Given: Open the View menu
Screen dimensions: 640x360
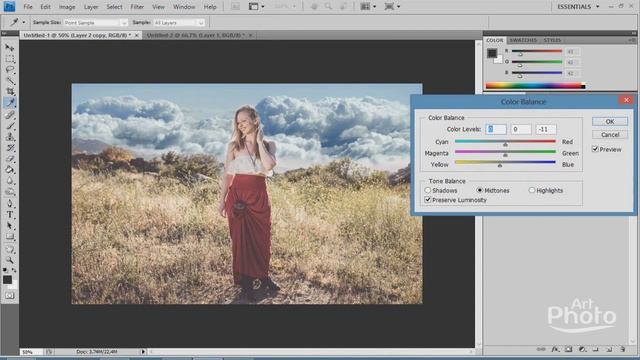Looking at the screenshot, I should click(158, 7).
